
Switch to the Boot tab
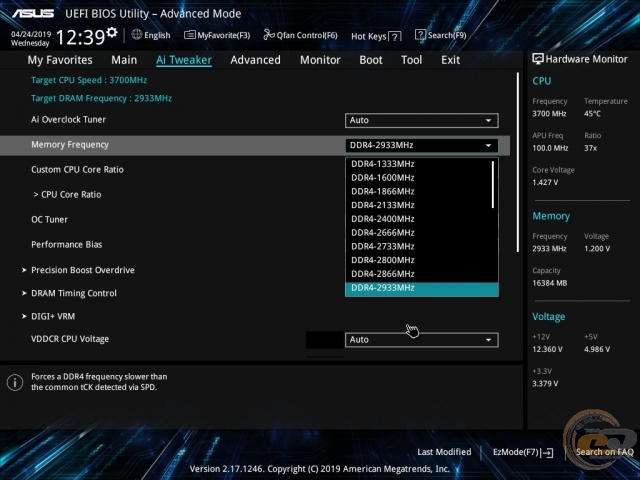[371, 60]
